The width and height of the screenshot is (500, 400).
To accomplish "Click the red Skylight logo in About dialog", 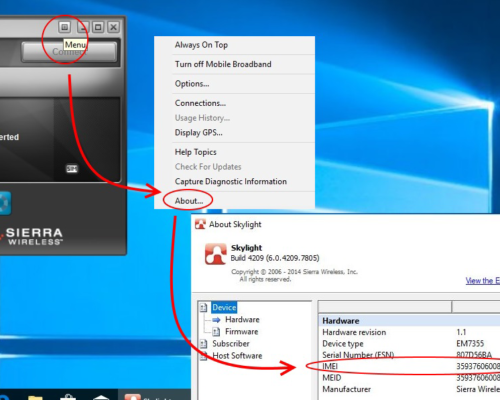I will pyautogui.click(x=216, y=254).
